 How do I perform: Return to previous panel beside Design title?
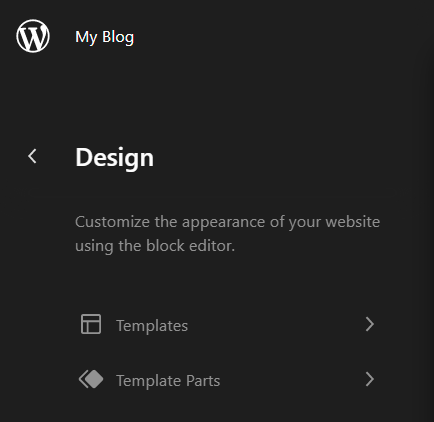(32, 156)
